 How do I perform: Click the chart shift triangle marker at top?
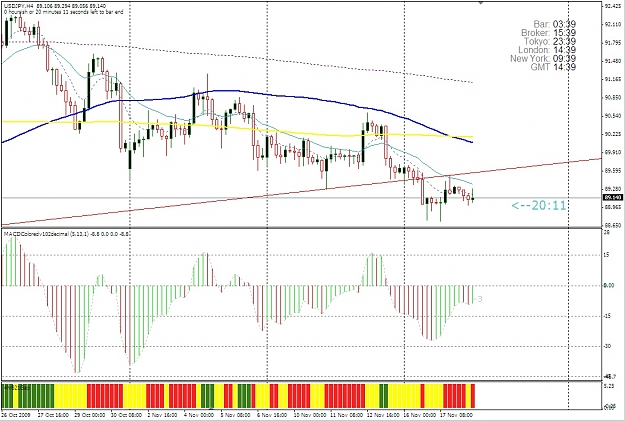pyautogui.click(x=481, y=2)
